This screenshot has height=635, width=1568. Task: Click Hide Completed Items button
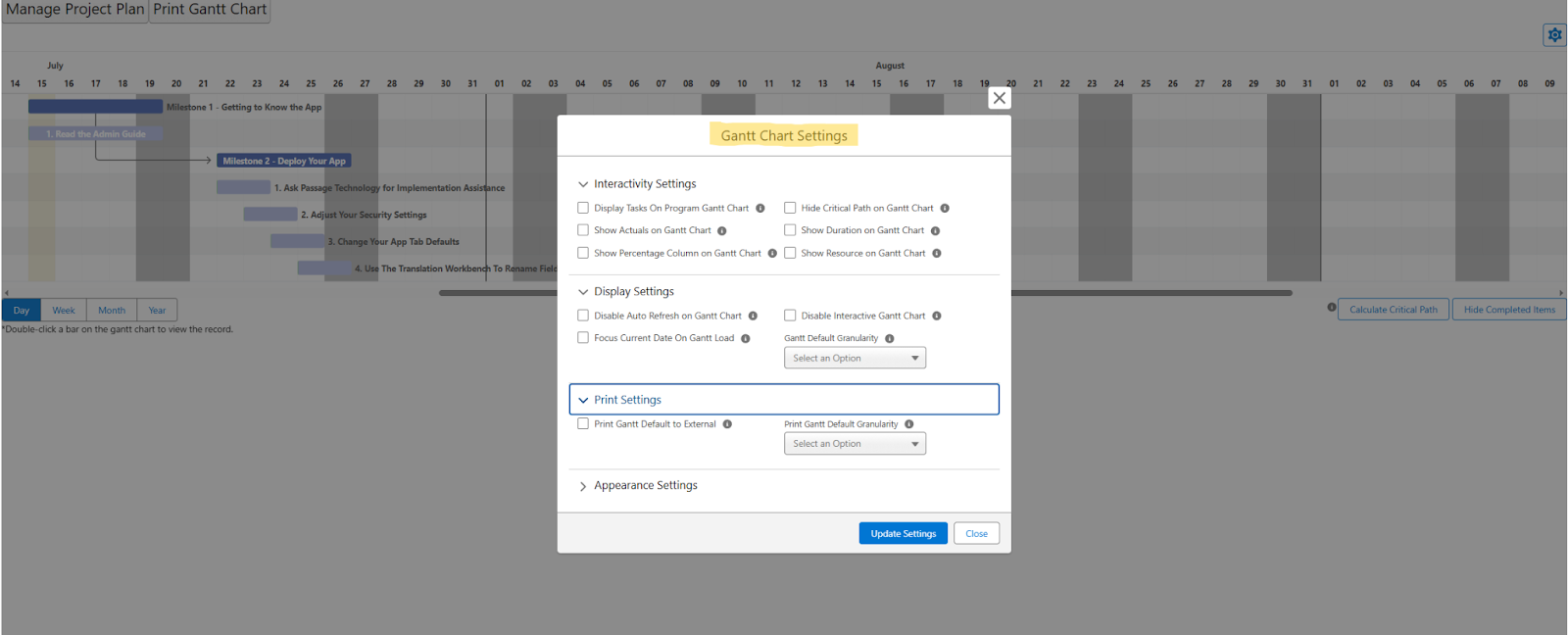click(1509, 310)
